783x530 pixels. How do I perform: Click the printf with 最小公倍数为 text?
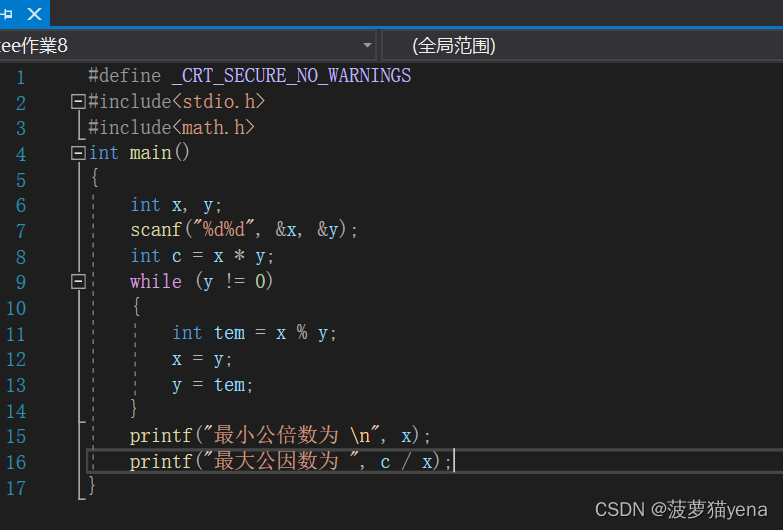pyautogui.click(x=280, y=436)
